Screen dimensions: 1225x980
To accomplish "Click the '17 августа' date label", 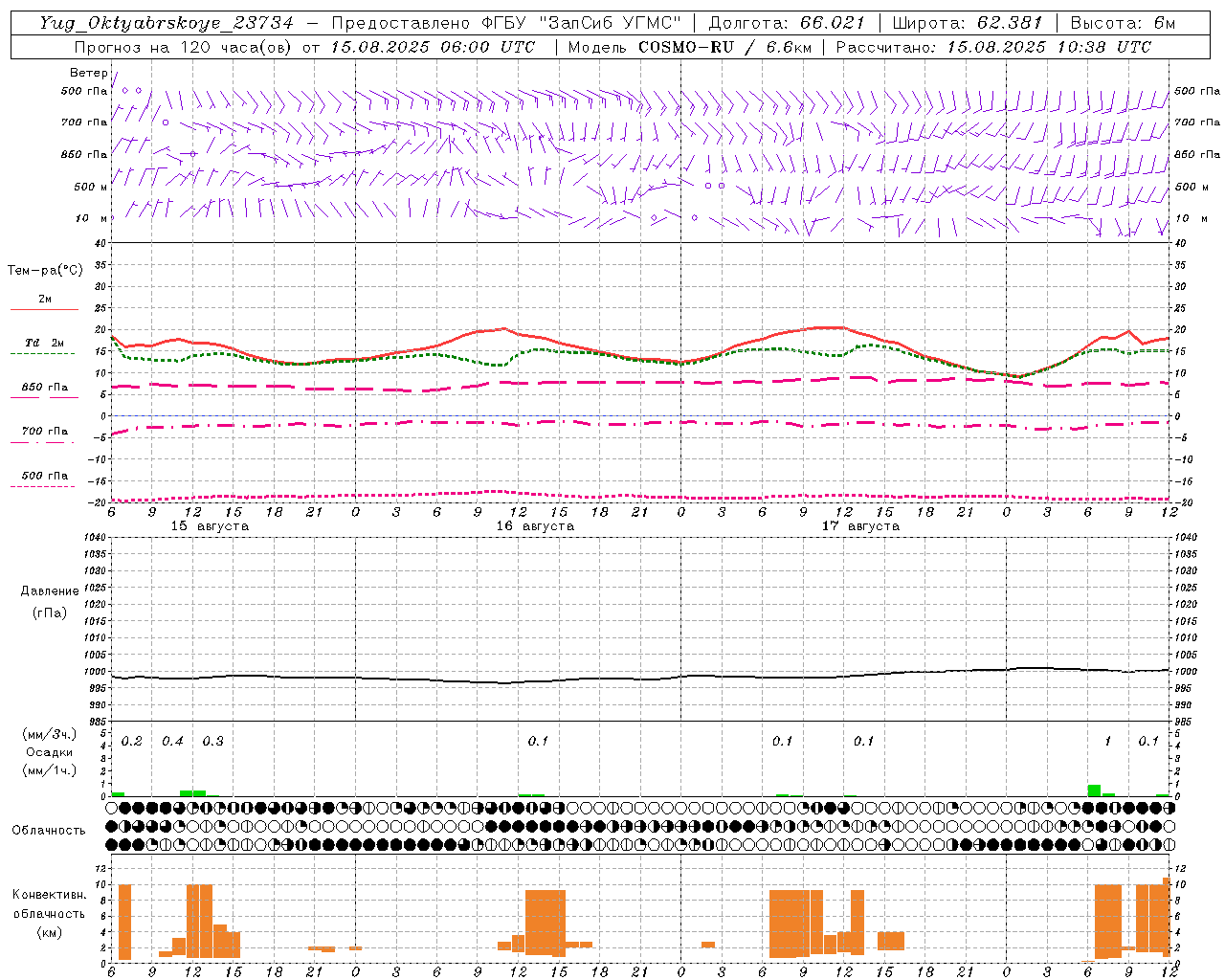I will 860,526.
